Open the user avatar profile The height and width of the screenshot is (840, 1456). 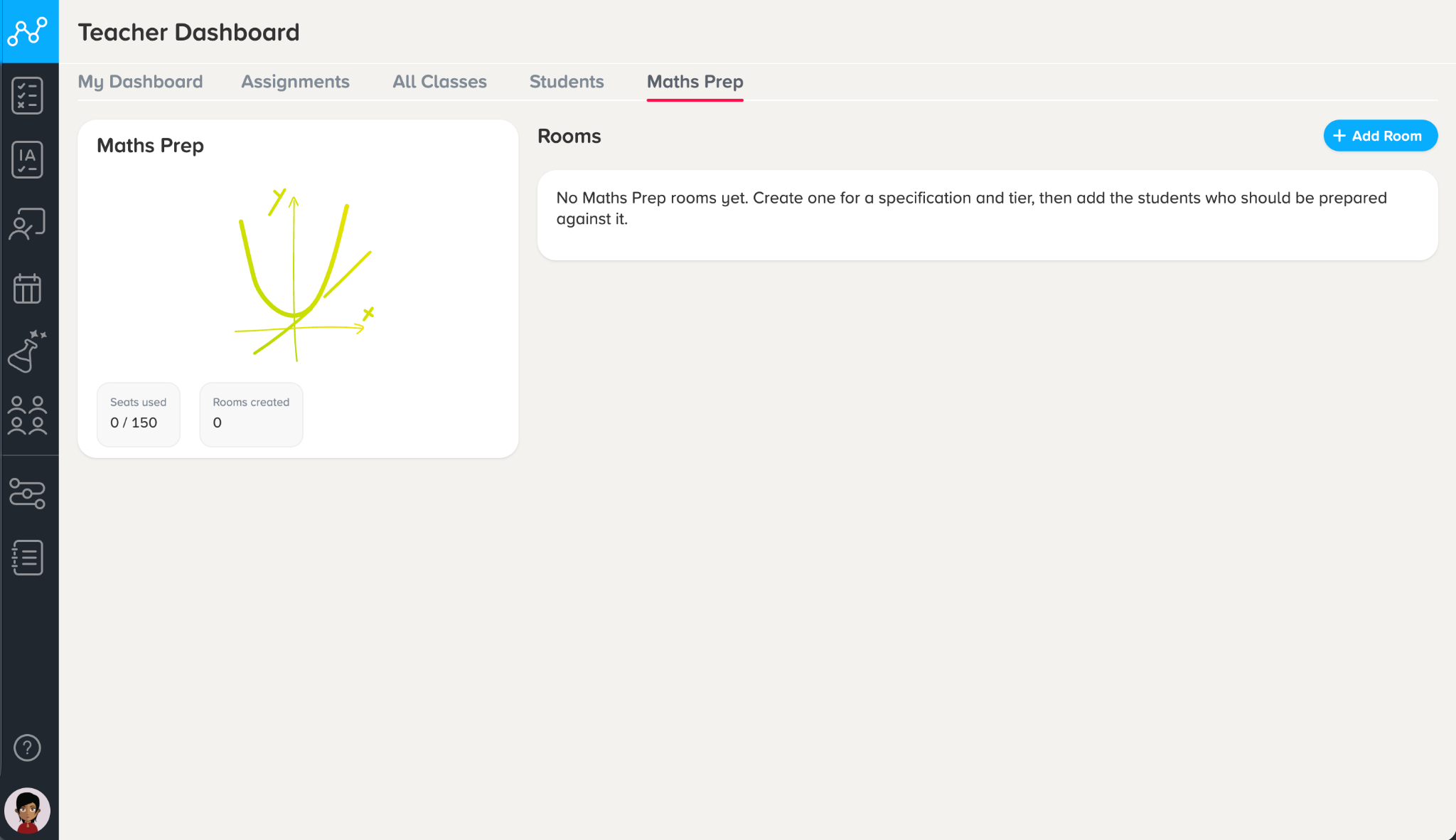[x=28, y=810]
